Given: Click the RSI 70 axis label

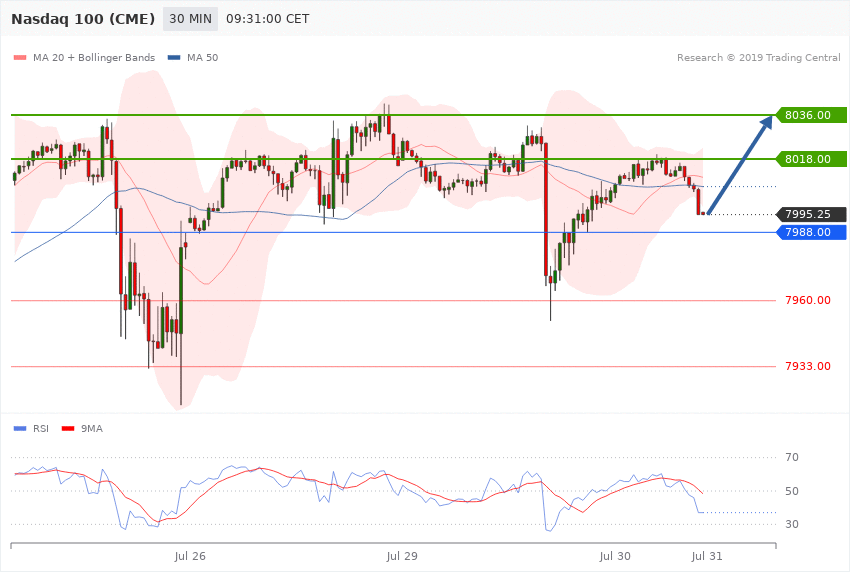Looking at the screenshot, I should click(x=792, y=457).
